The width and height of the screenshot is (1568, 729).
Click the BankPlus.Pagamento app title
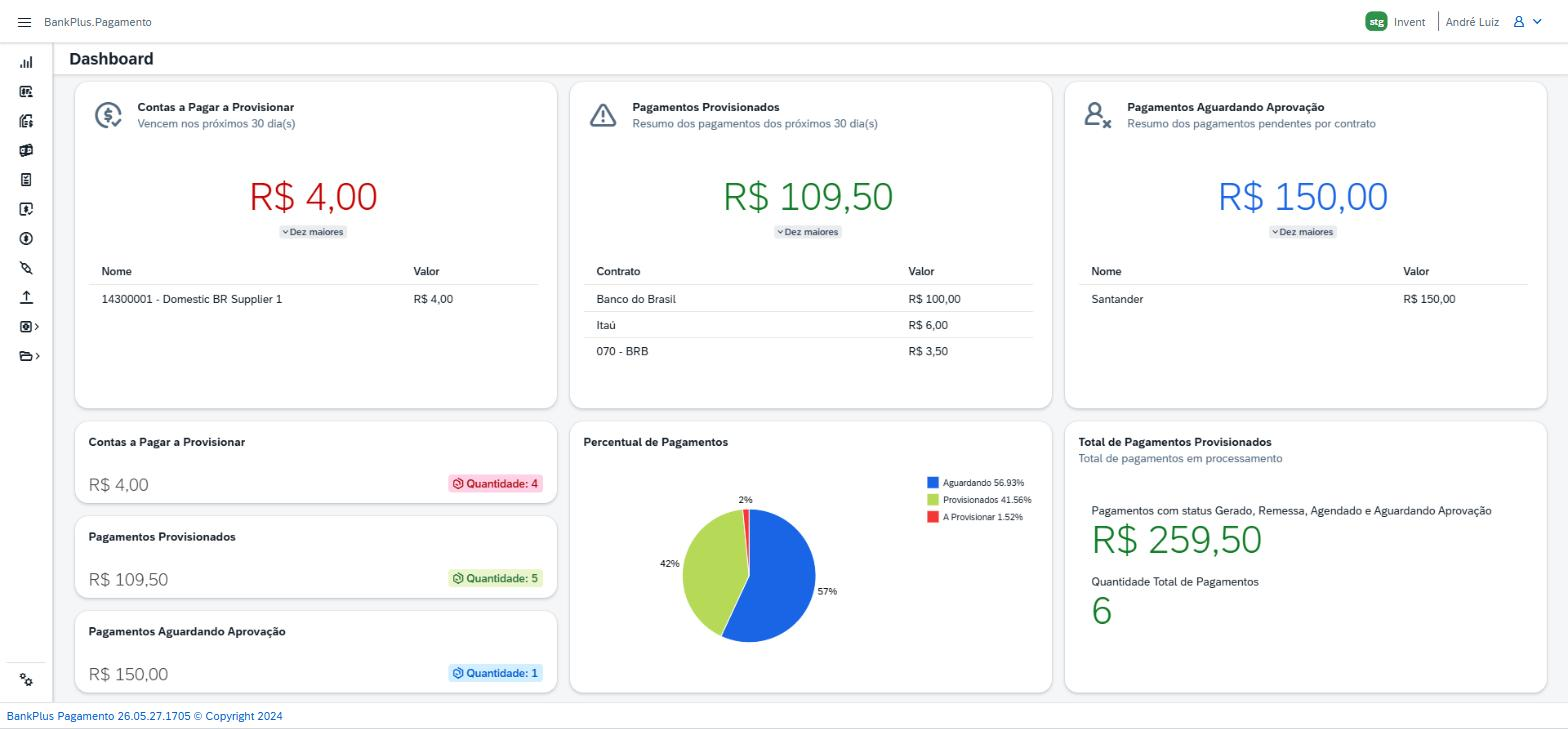pyautogui.click(x=98, y=22)
